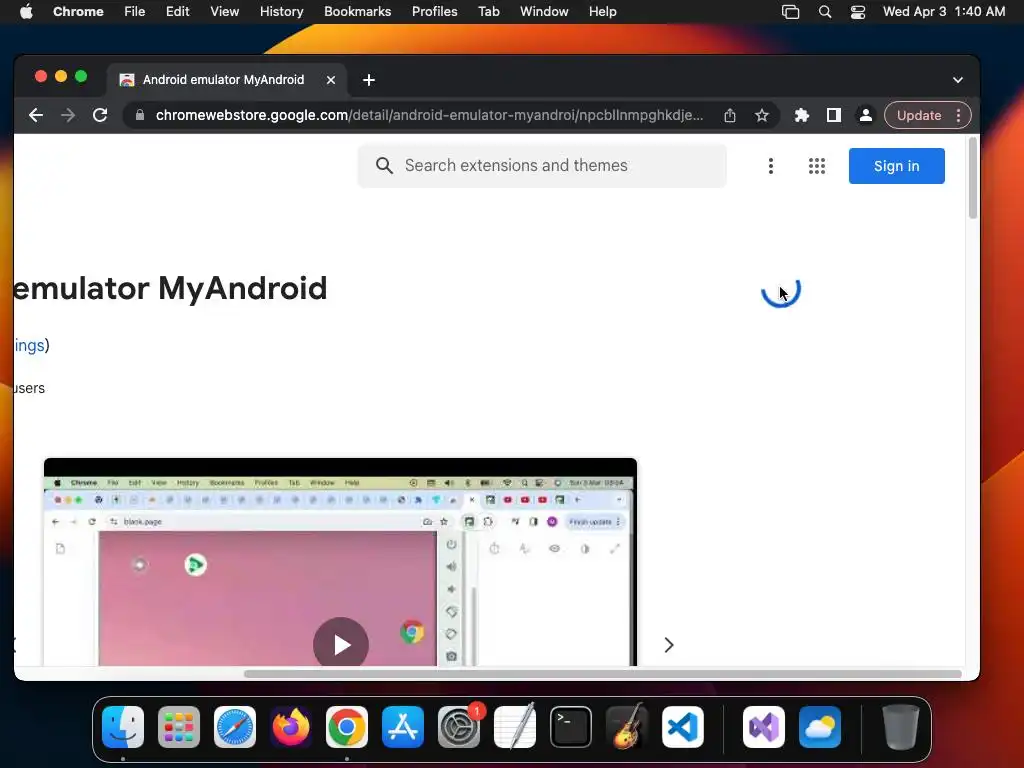
Task: Bookmark this tab with star icon
Action: tap(761, 116)
